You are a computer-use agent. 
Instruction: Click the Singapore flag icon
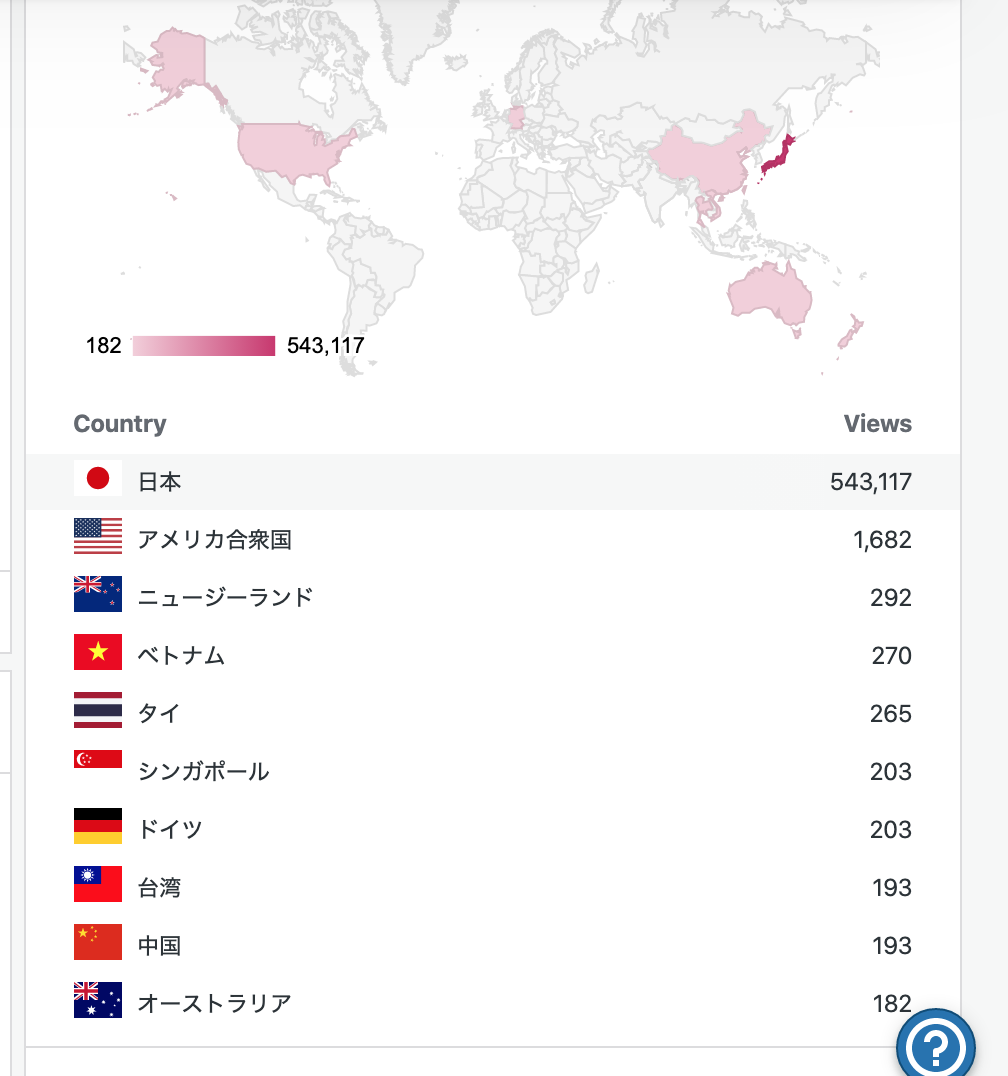click(x=97, y=759)
